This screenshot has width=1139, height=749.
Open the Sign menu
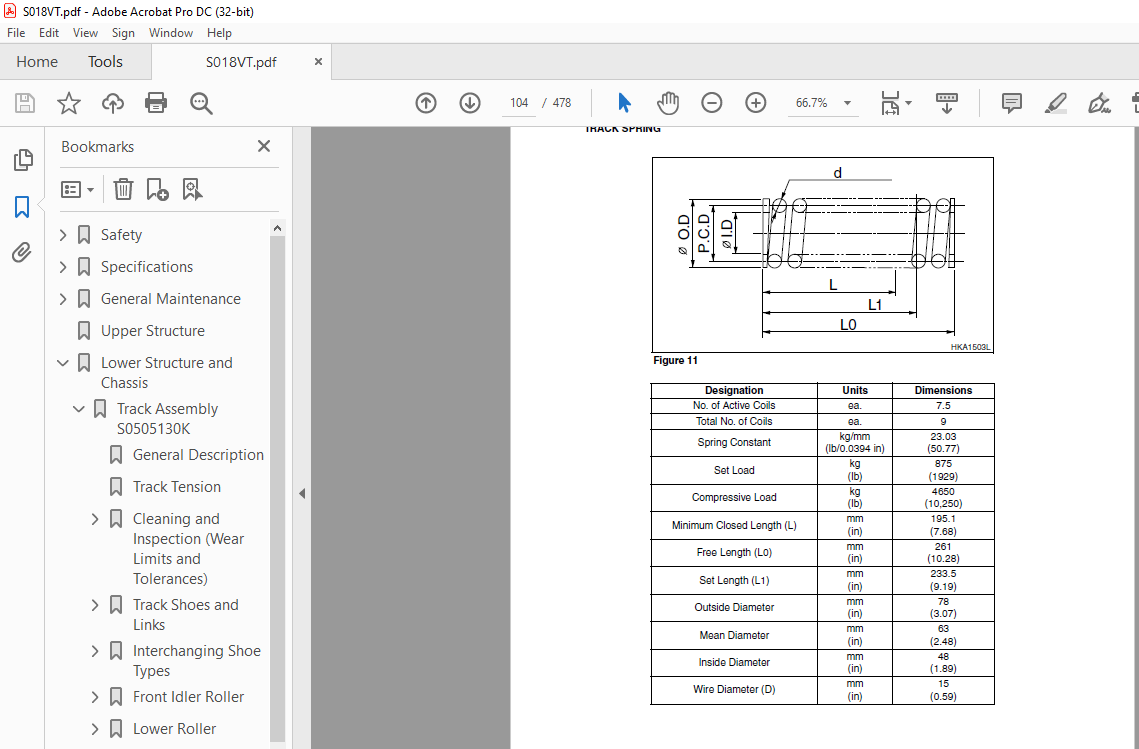(123, 33)
